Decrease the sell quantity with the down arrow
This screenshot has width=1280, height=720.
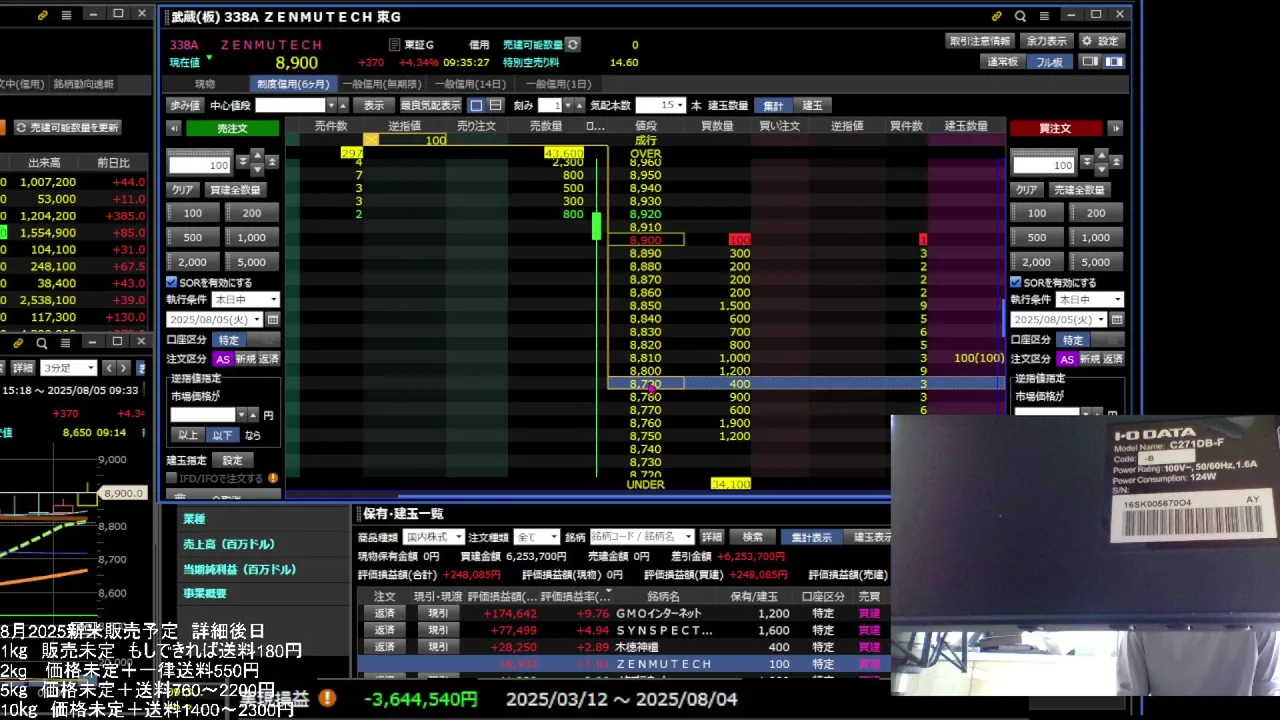[258, 169]
